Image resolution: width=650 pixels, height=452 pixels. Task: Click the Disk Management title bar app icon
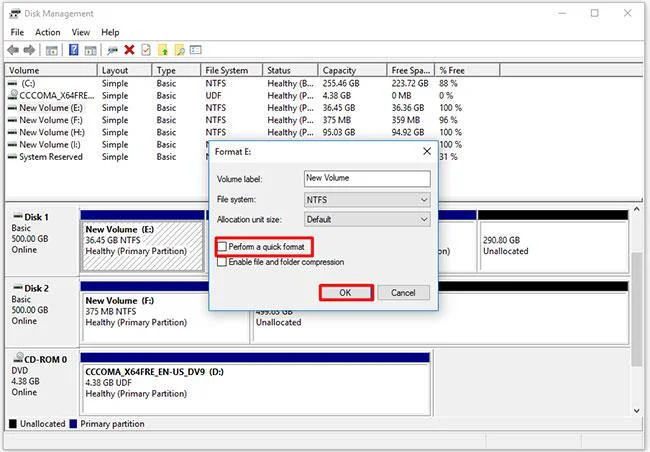tap(15, 14)
